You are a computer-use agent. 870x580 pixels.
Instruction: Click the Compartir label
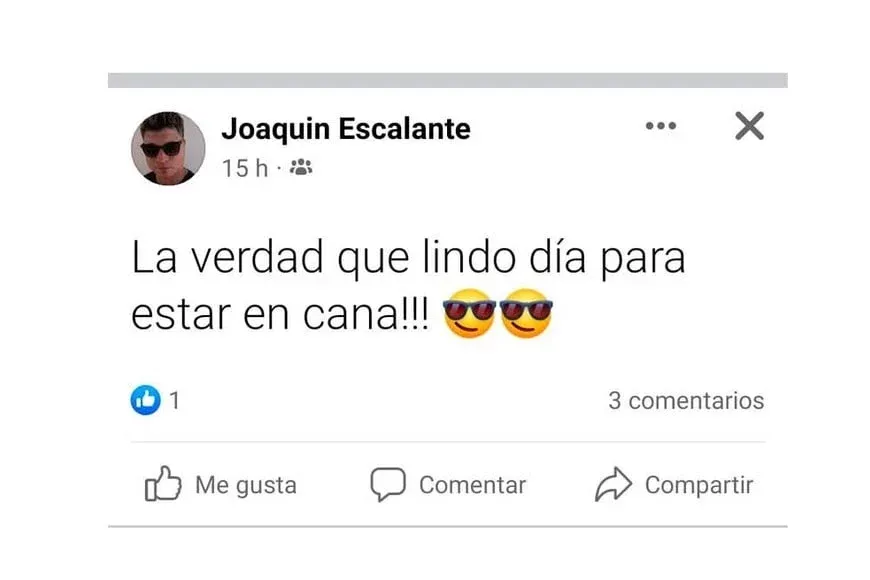tap(699, 486)
